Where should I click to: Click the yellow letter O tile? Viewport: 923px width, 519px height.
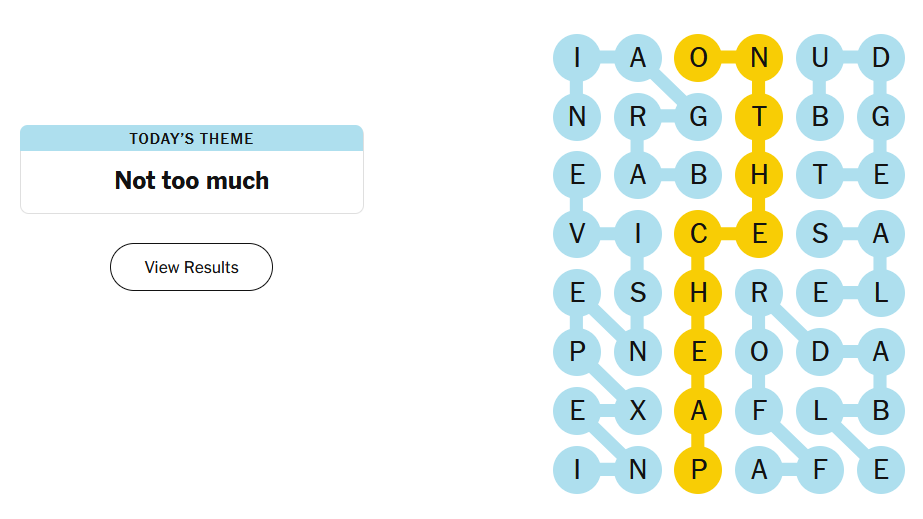[x=699, y=58]
